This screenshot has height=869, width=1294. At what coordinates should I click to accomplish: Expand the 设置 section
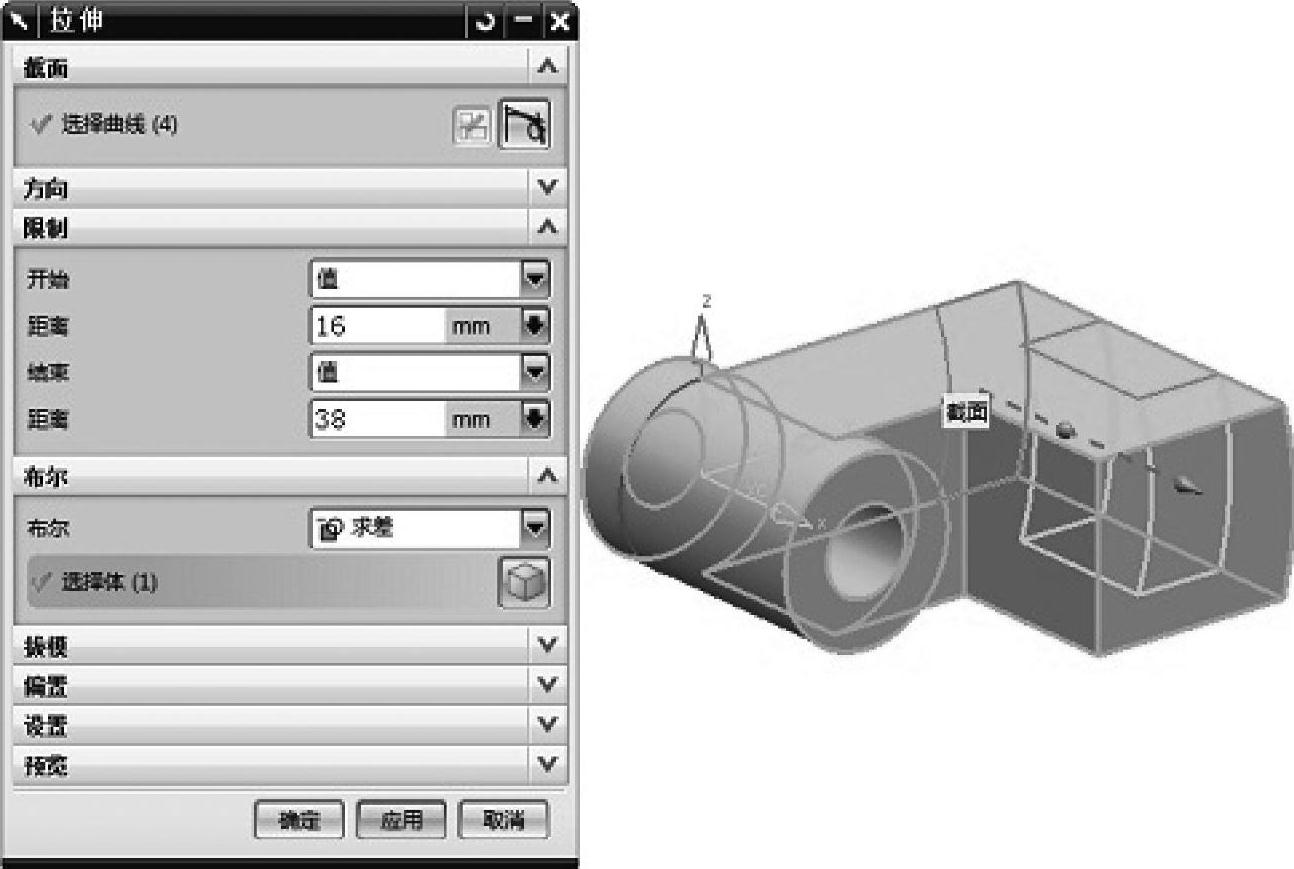(x=547, y=724)
